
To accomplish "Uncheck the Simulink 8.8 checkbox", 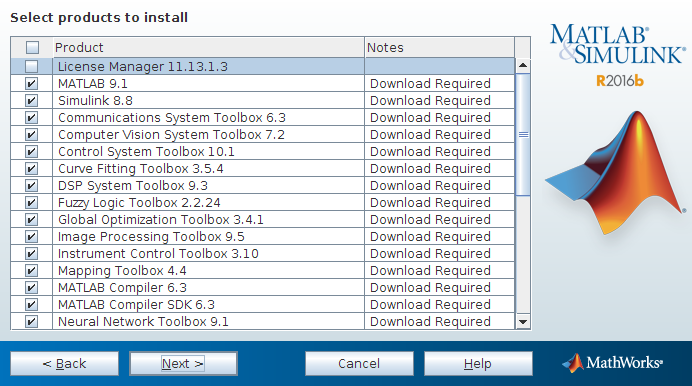I will [31, 101].
